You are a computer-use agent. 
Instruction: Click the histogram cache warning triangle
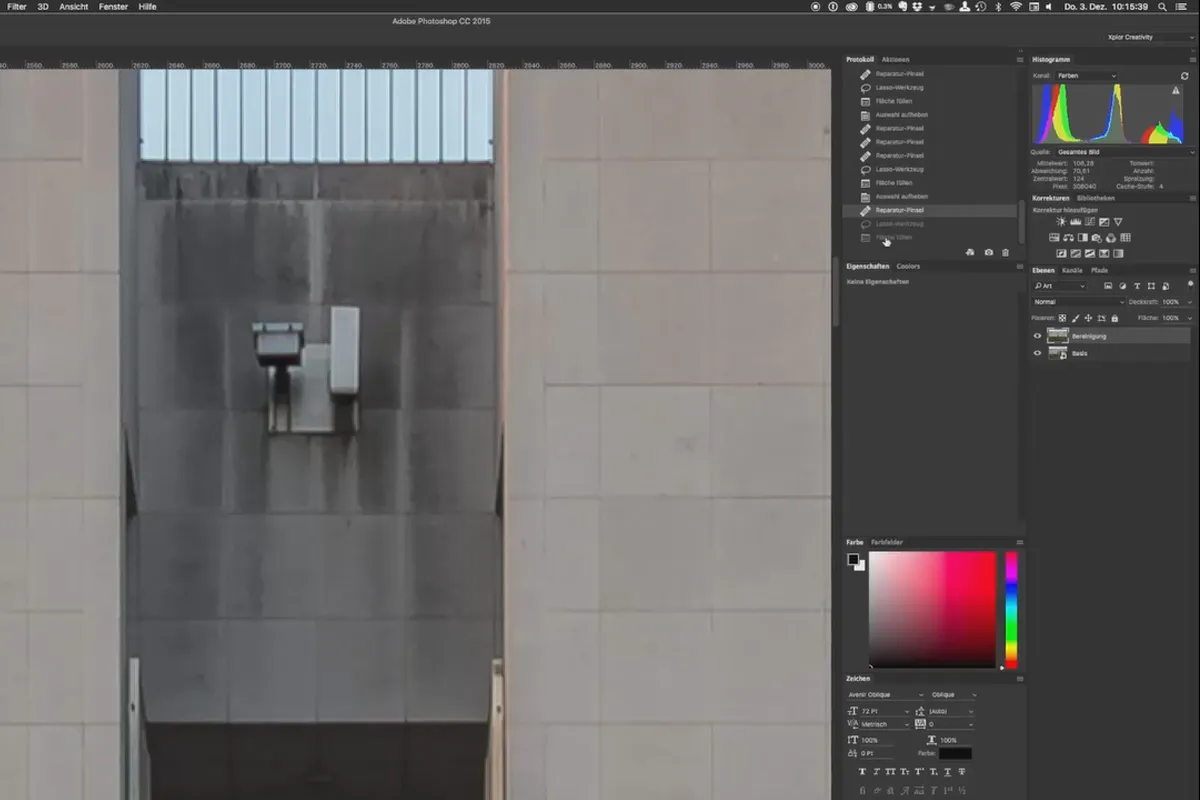(x=1176, y=90)
